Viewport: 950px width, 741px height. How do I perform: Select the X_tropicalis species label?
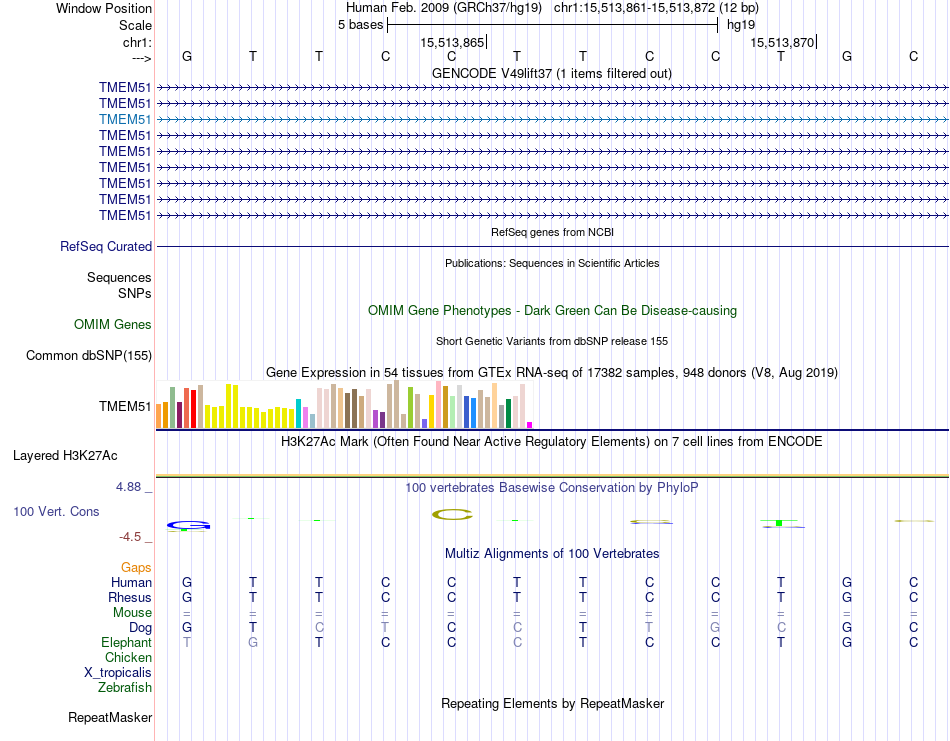pyautogui.click(x=118, y=673)
